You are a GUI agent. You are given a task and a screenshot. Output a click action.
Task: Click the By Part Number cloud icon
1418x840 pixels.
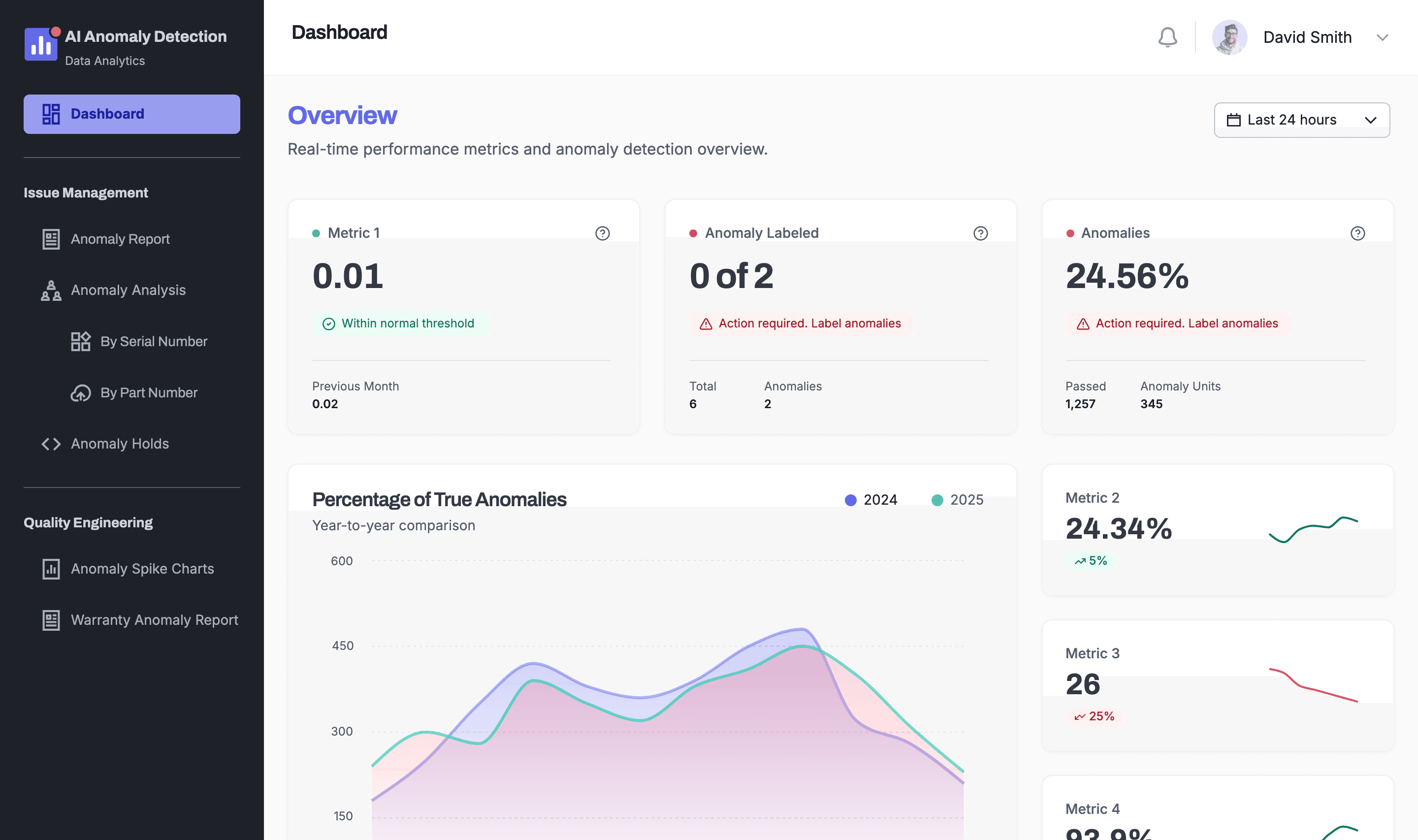[80, 393]
